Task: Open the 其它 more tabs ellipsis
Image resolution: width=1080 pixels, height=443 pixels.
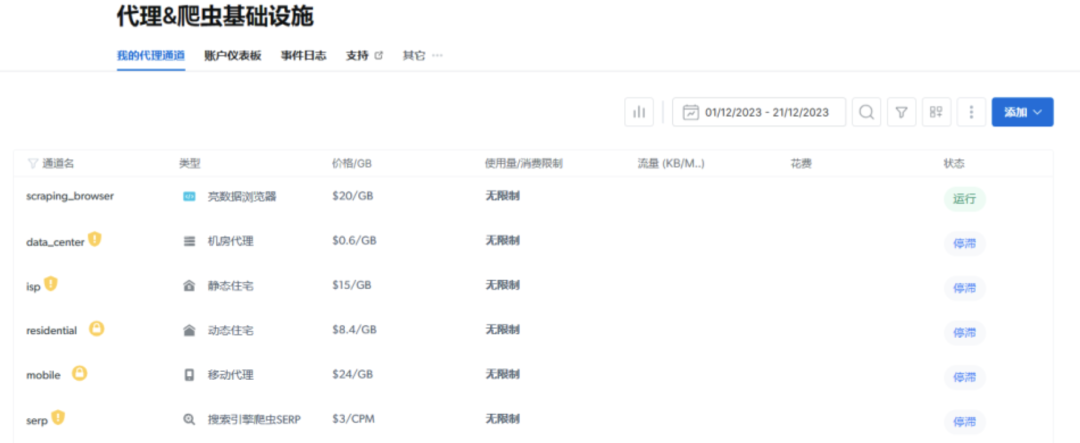Action: pyautogui.click(x=437, y=55)
